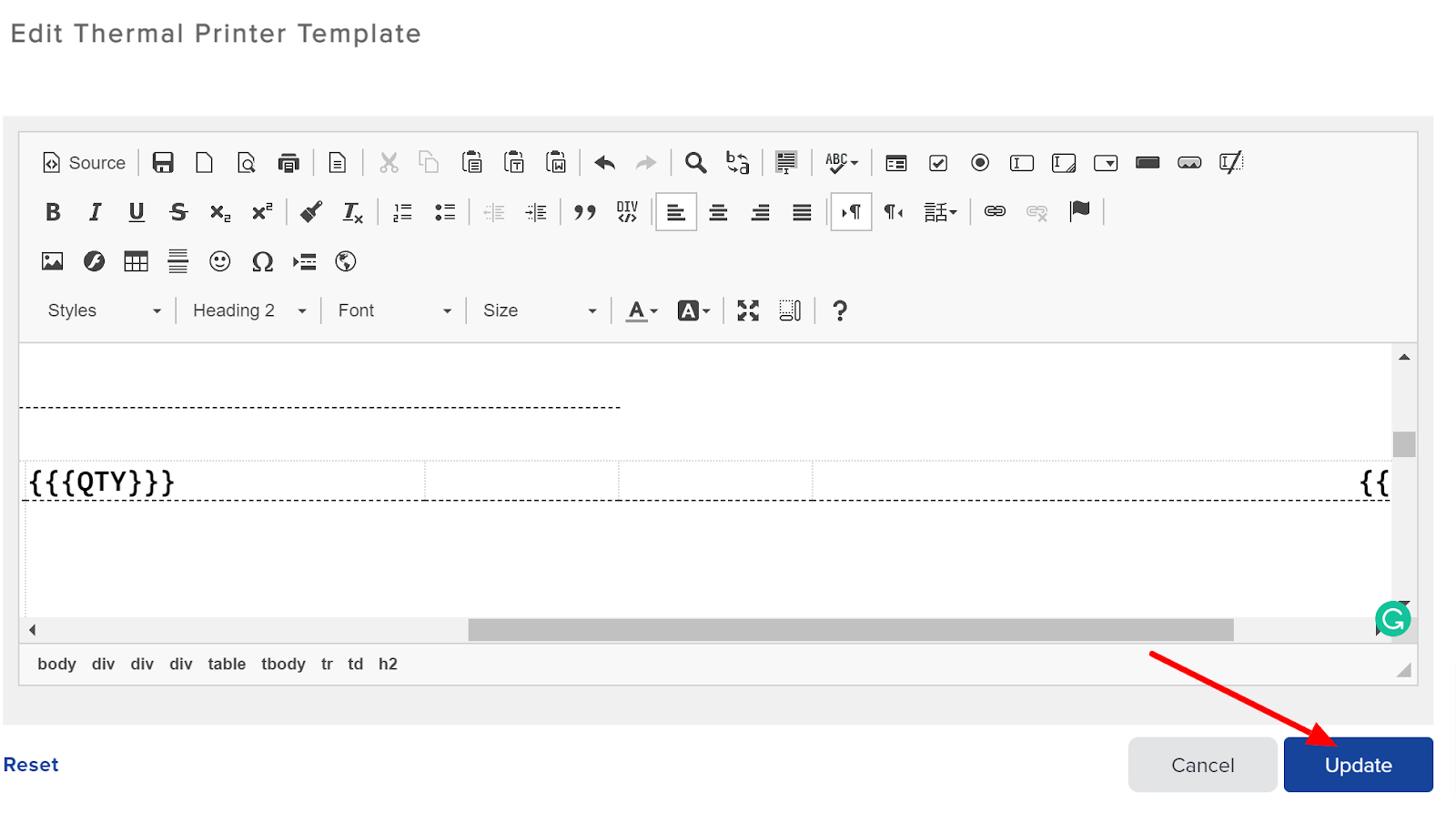
Task: Remove formatting with the Tx icon
Action: (x=352, y=212)
